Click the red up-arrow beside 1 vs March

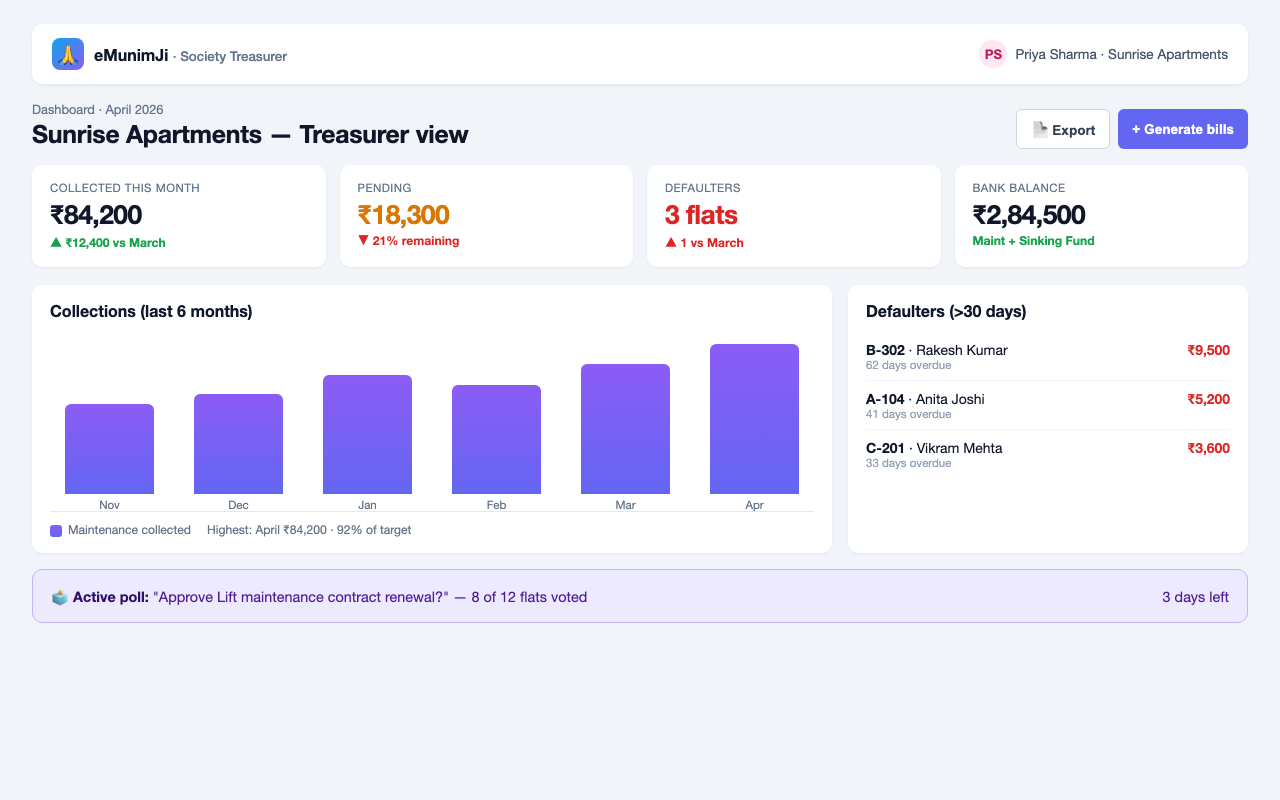pos(671,242)
